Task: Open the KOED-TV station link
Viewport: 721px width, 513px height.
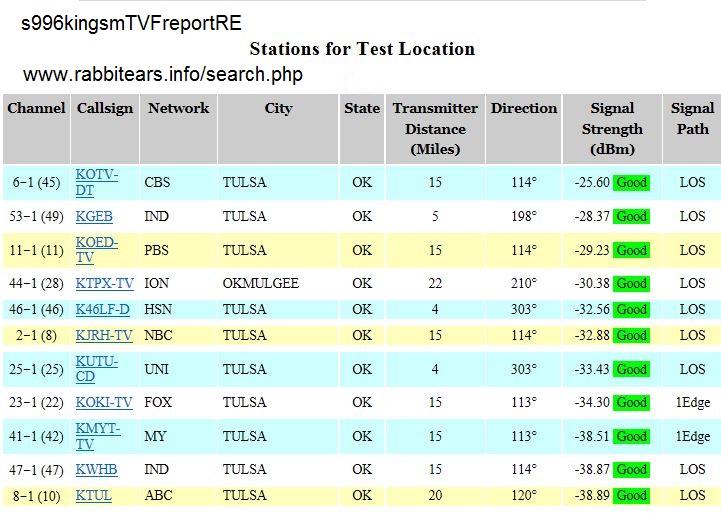Action: click(96, 249)
